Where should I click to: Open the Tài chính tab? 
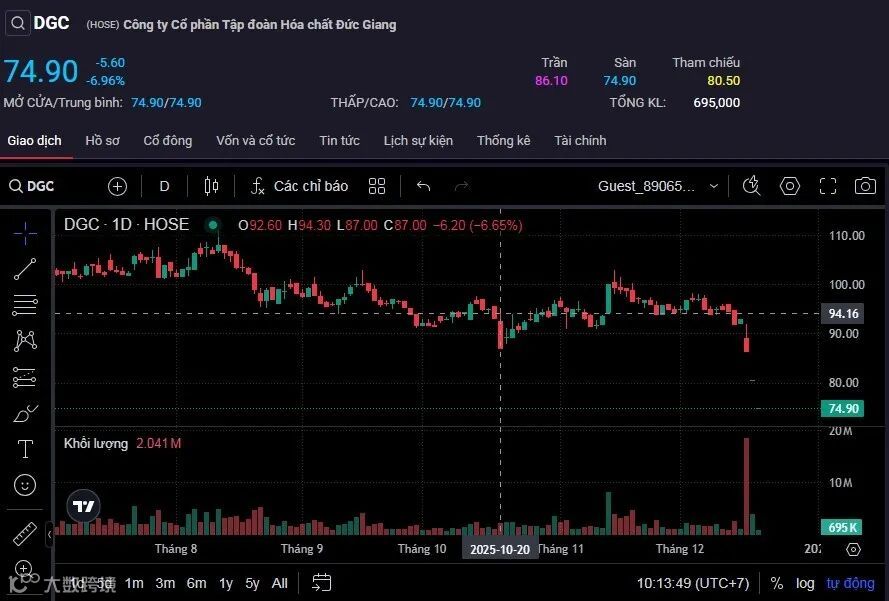tap(580, 141)
